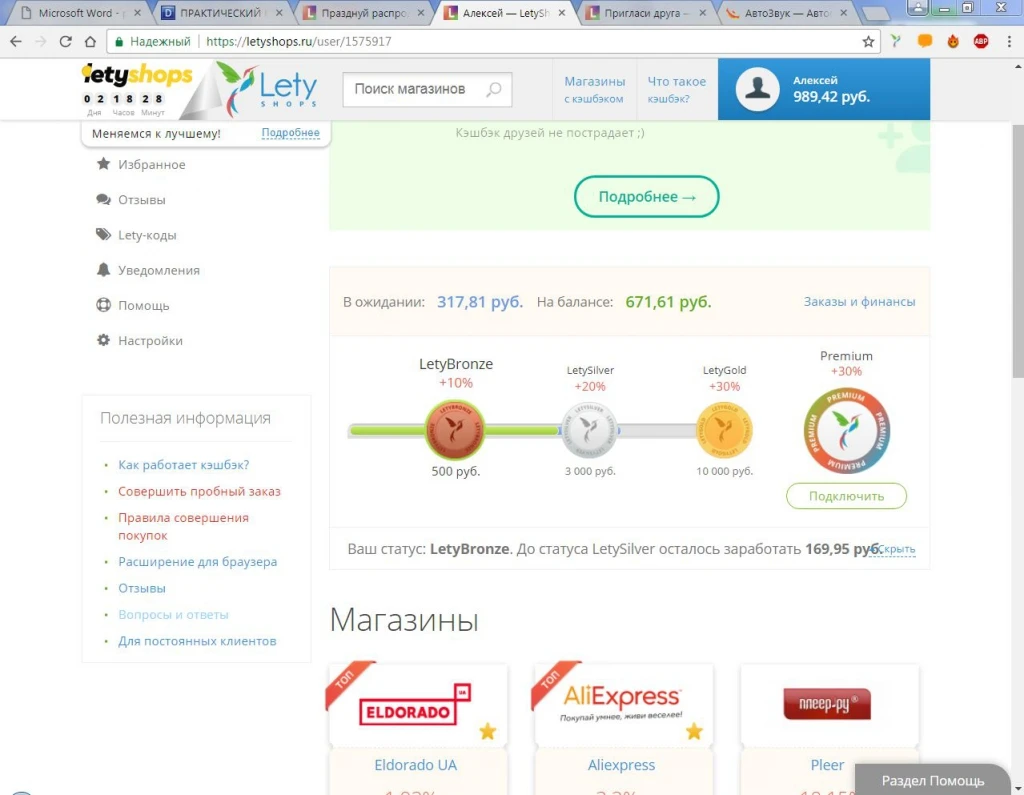Bookmark this page with star
Viewport: 1024px width, 795px height.
(x=868, y=42)
